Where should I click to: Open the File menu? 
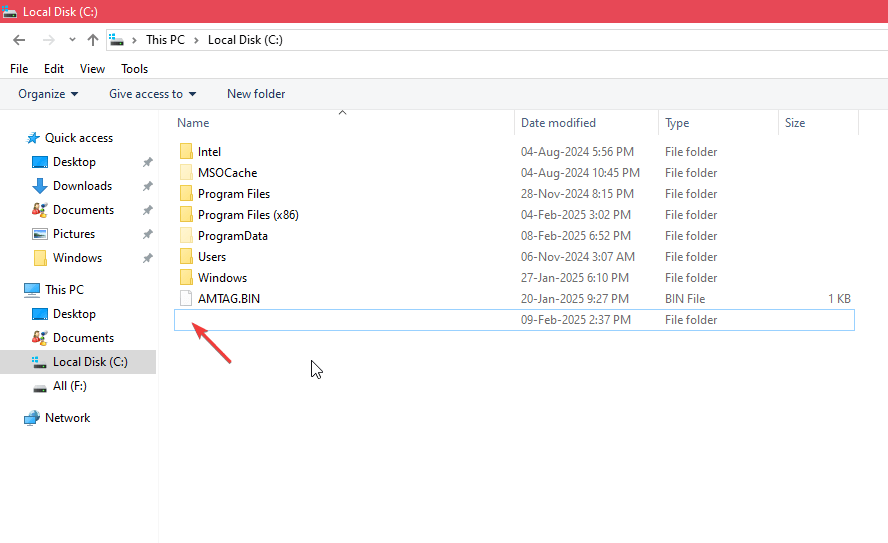(x=19, y=69)
